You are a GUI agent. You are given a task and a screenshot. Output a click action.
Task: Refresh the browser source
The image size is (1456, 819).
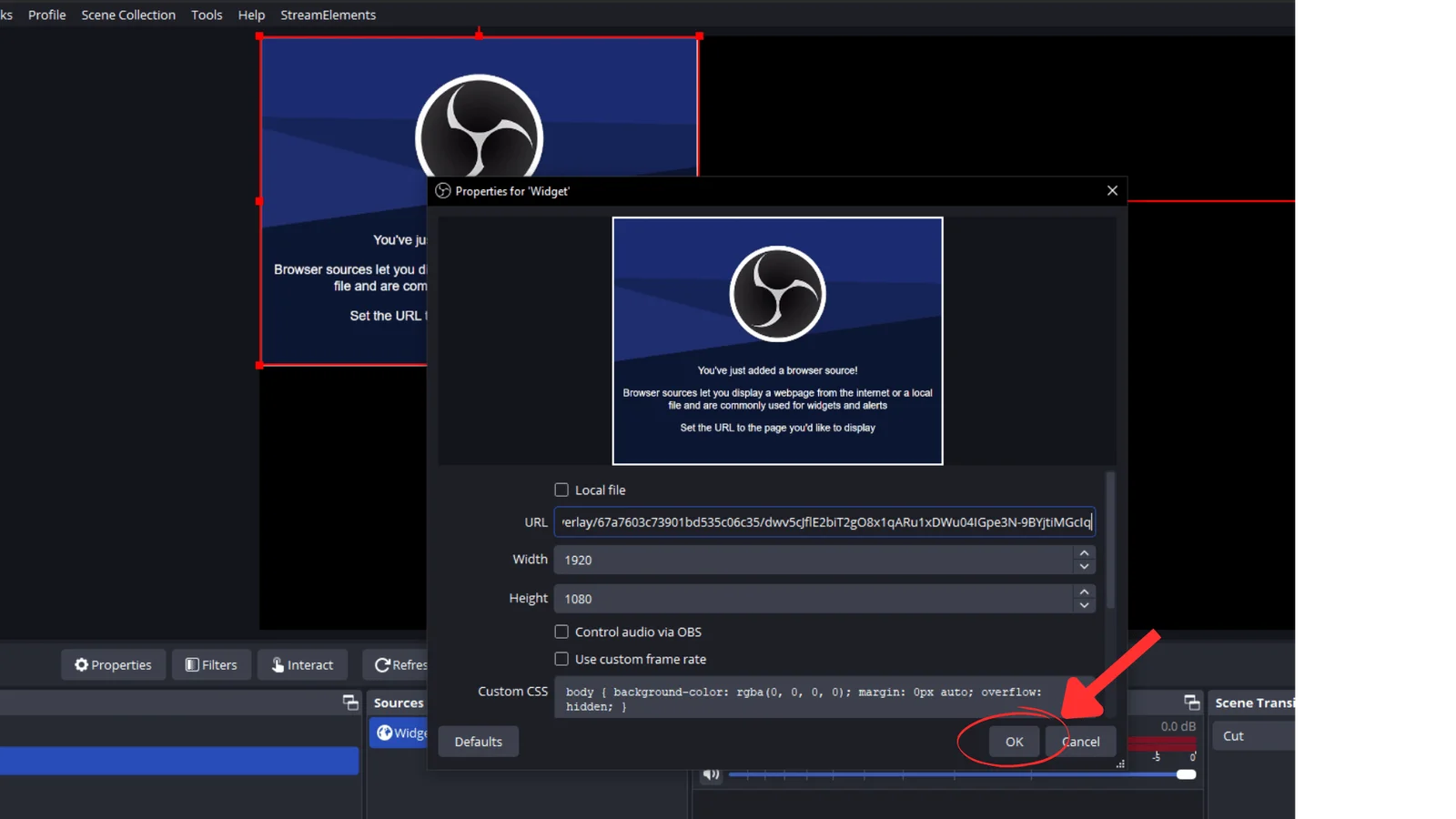pyautogui.click(x=399, y=665)
